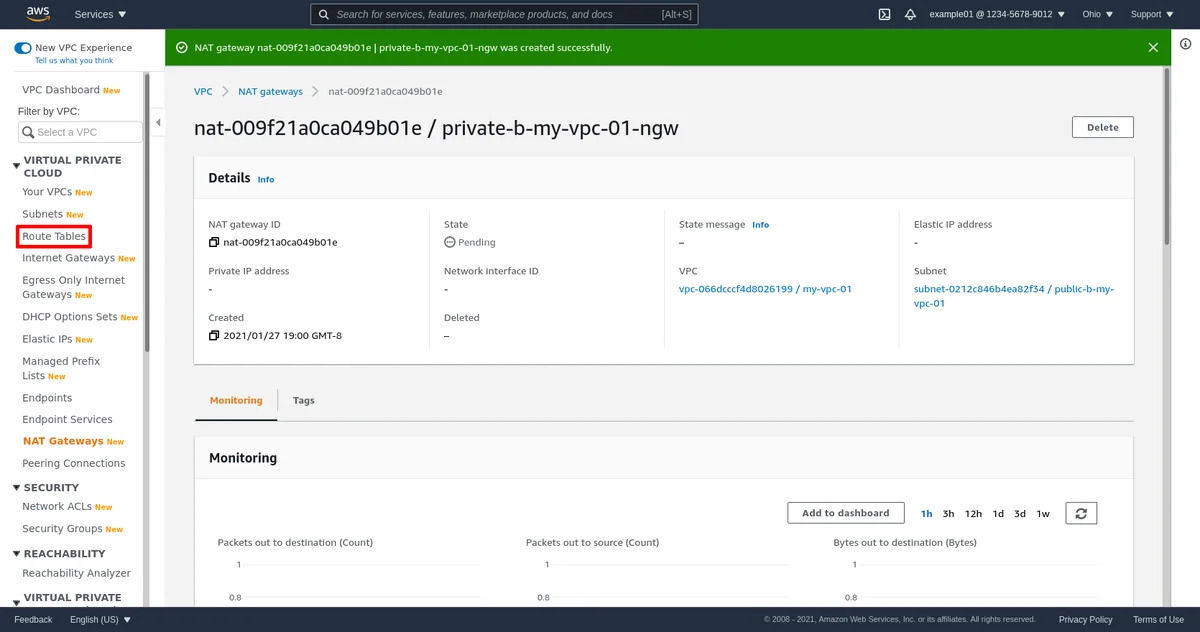
Task: Switch to the Tags tab
Action: click(x=304, y=400)
